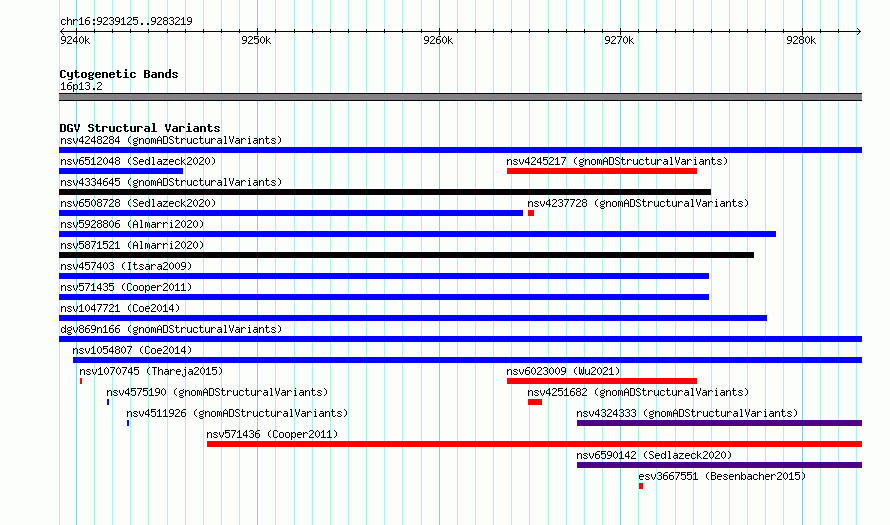Viewport: 890px width, 525px height.
Task: Open nsv1047721 (Coe2014) label
Action: tap(120, 308)
